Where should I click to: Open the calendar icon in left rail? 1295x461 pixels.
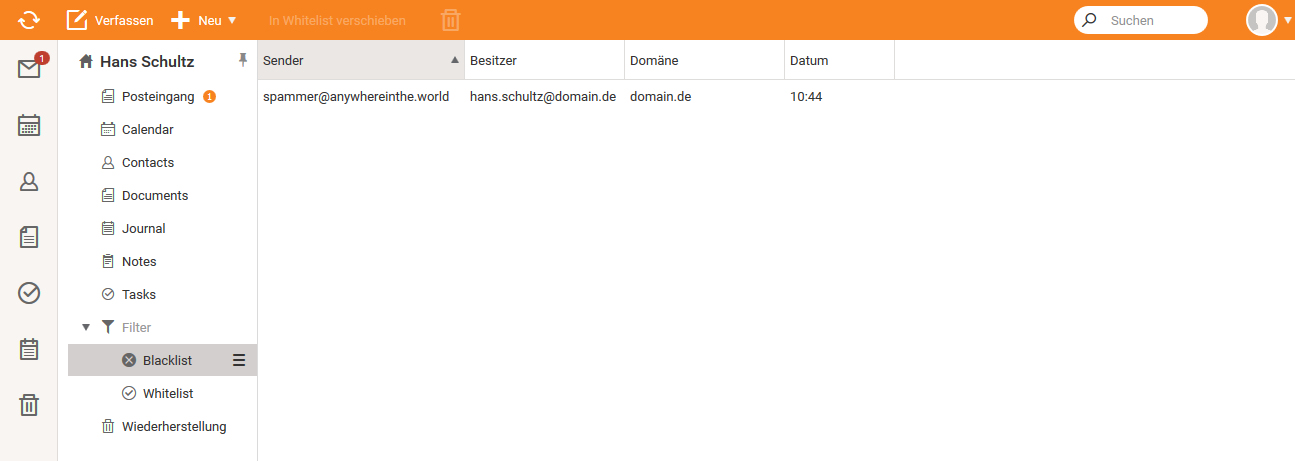[29, 125]
